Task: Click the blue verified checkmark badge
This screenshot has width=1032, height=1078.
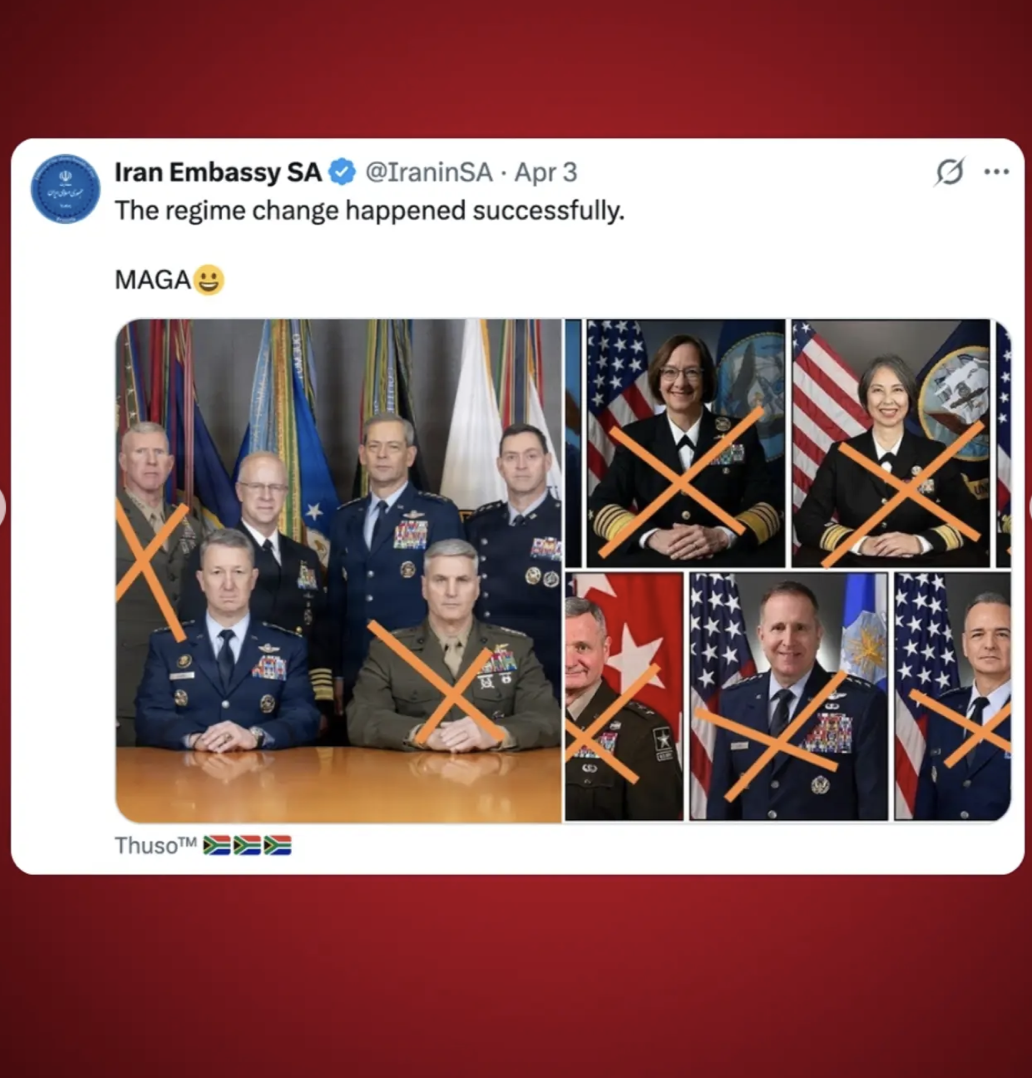Action: [x=342, y=172]
